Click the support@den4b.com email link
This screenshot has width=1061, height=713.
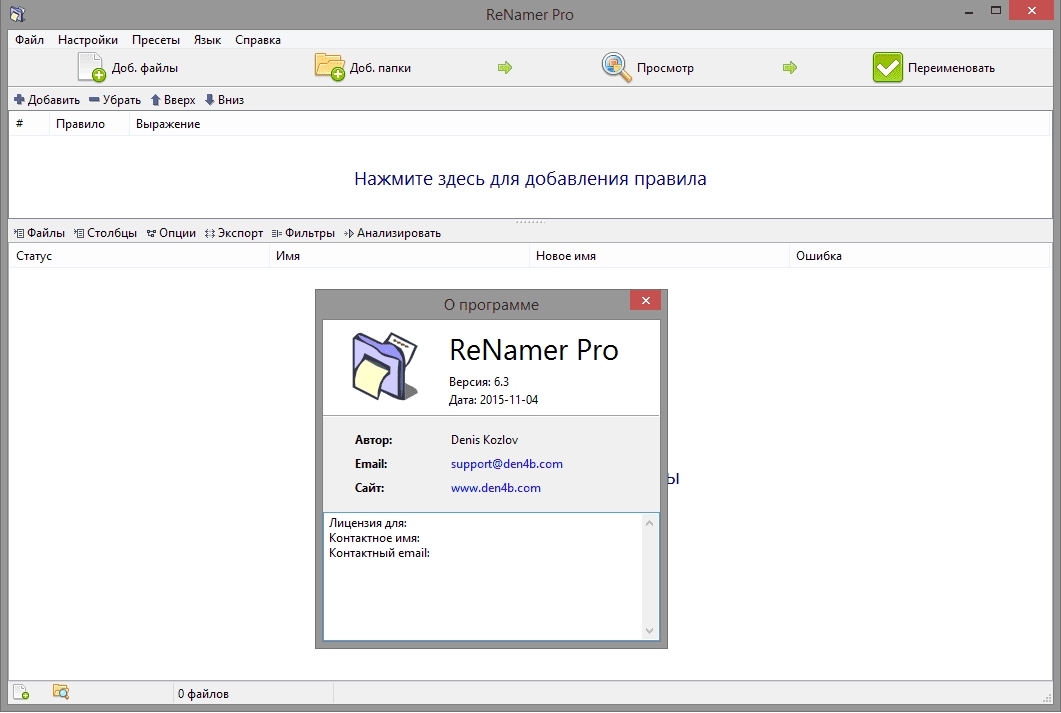pyautogui.click(x=507, y=464)
